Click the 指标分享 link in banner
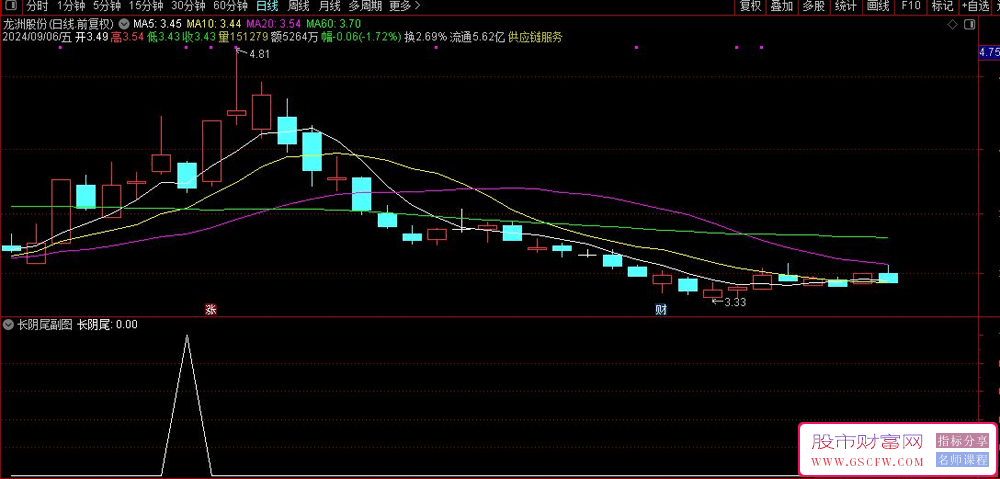 point(962,441)
